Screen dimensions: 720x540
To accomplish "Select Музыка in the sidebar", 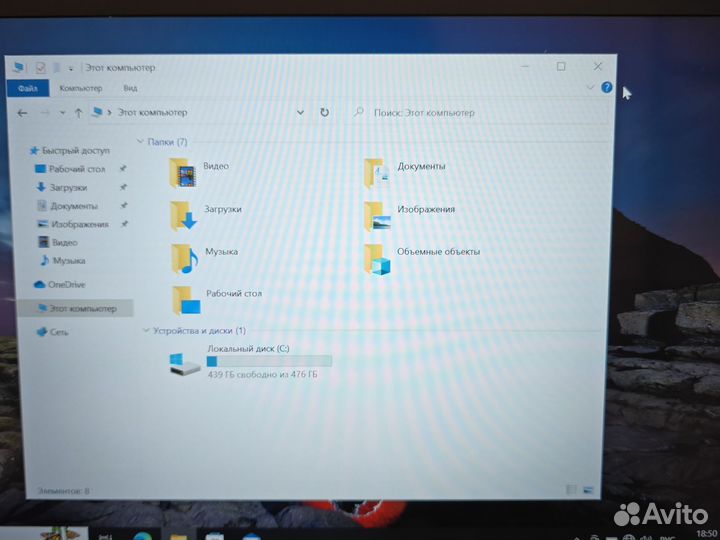I will [x=62, y=261].
